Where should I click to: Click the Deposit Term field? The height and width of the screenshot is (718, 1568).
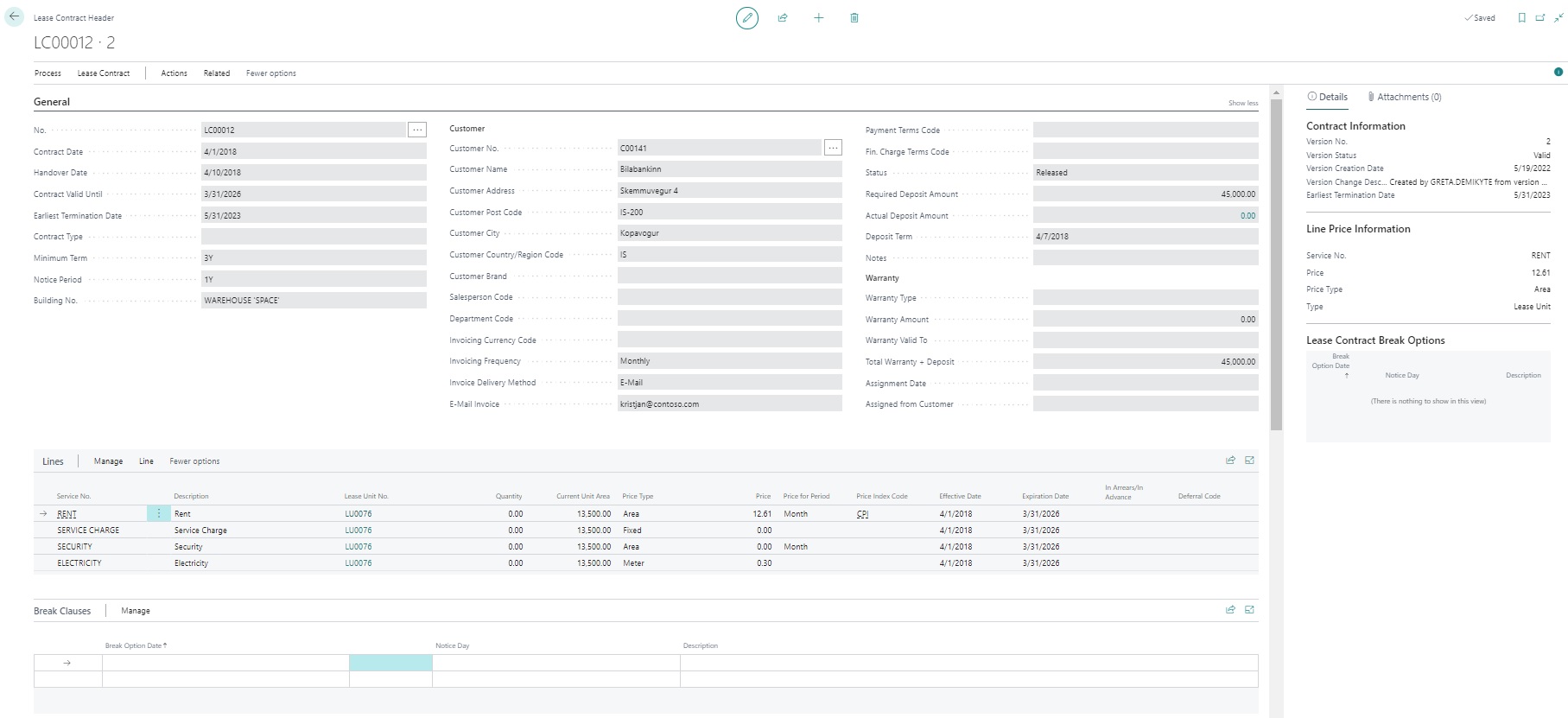(1146, 236)
